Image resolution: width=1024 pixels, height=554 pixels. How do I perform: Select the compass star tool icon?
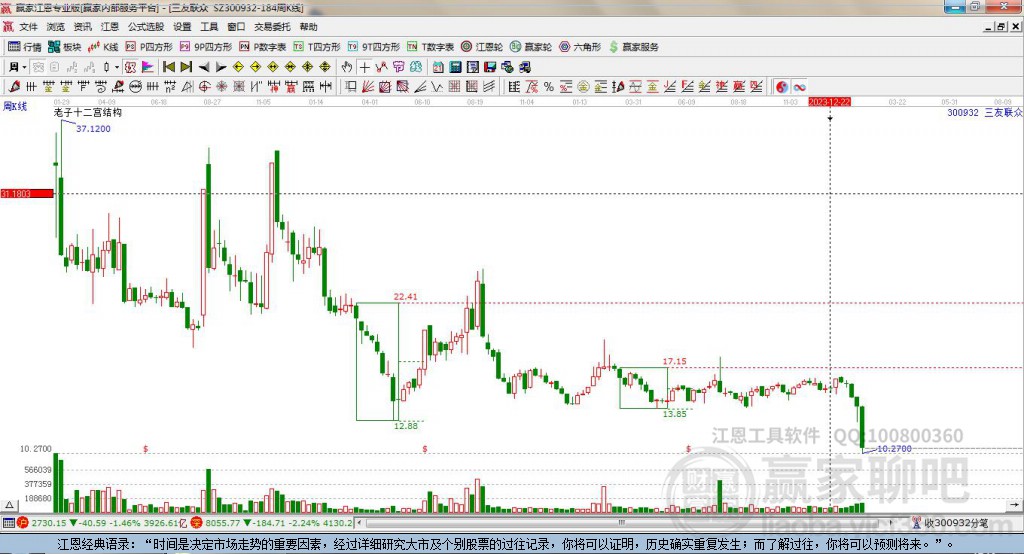tap(221, 86)
